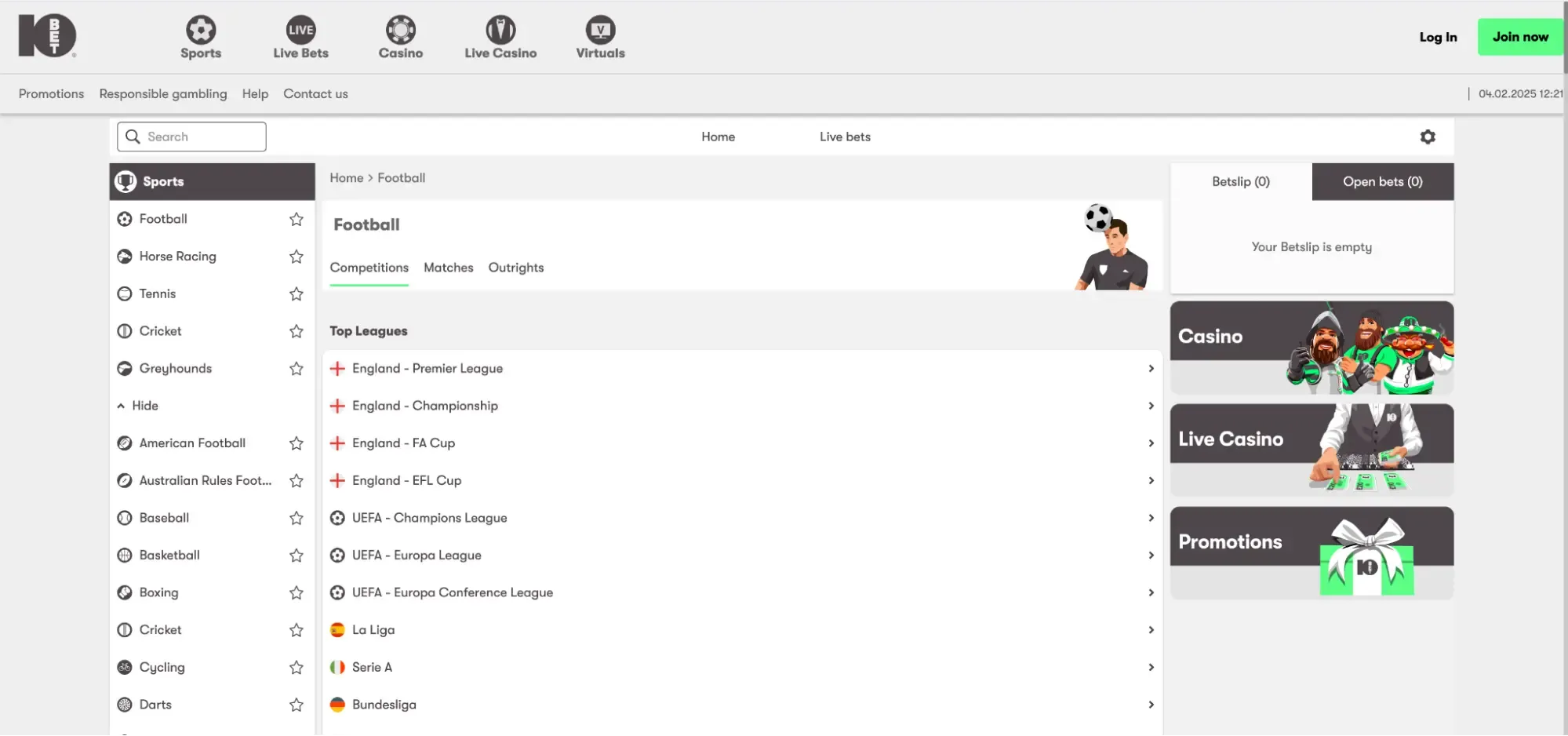This screenshot has height=736, width=1568.
Task: Click the Baseball sidebar icon
Action: [125, 518]
